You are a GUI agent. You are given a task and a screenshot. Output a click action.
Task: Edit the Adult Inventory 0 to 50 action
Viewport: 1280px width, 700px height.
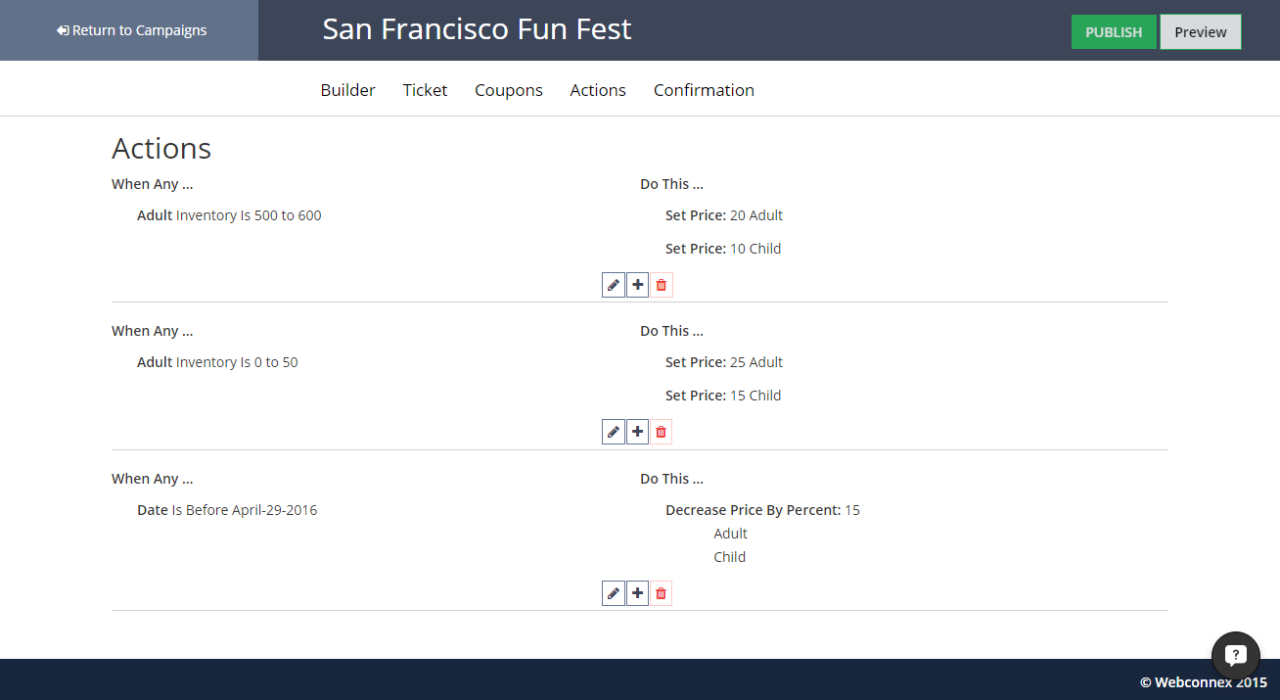click(613, 432)
